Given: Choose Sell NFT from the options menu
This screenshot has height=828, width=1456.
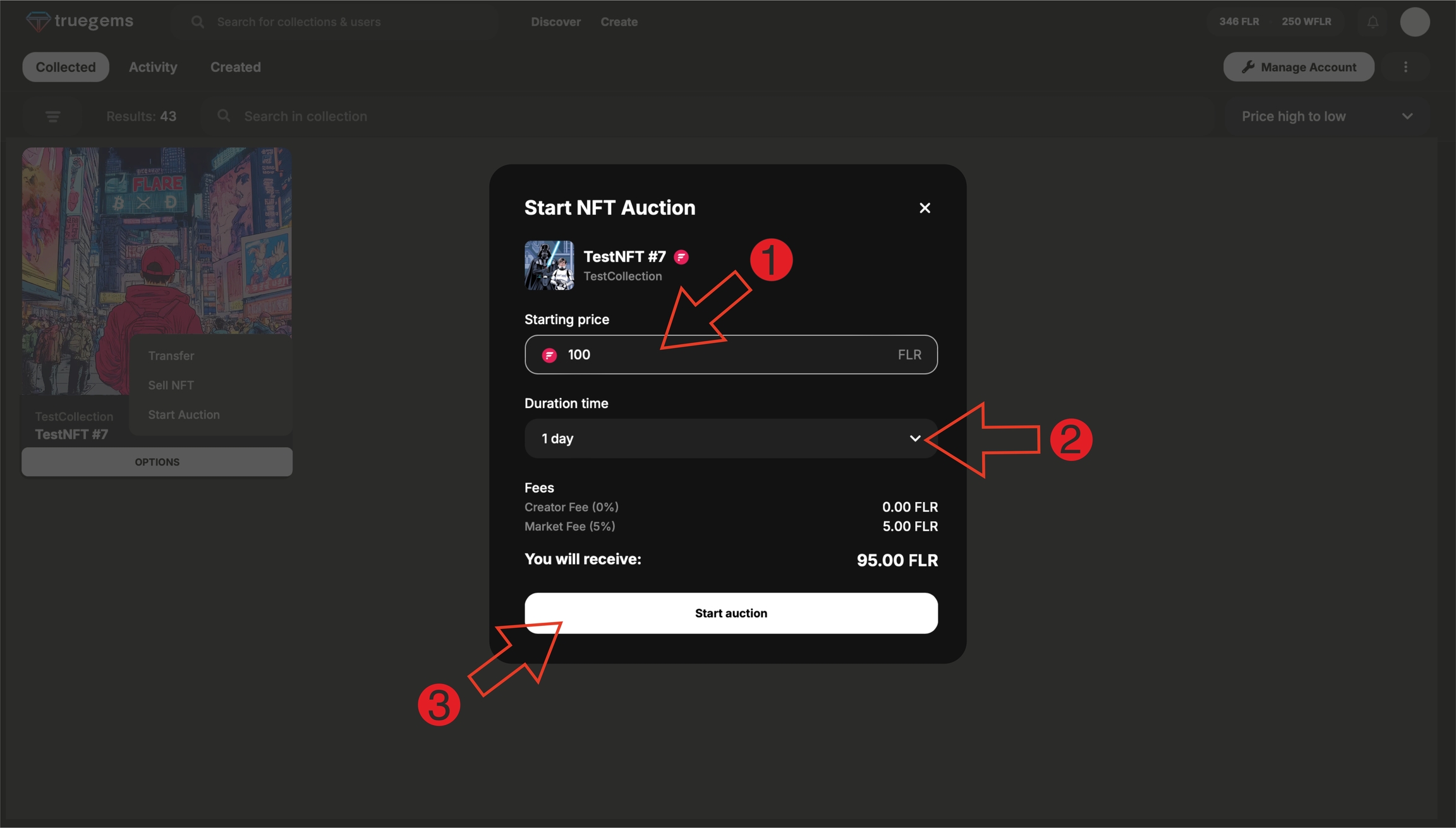Looking at the screenshot, I should coord(171,385).
